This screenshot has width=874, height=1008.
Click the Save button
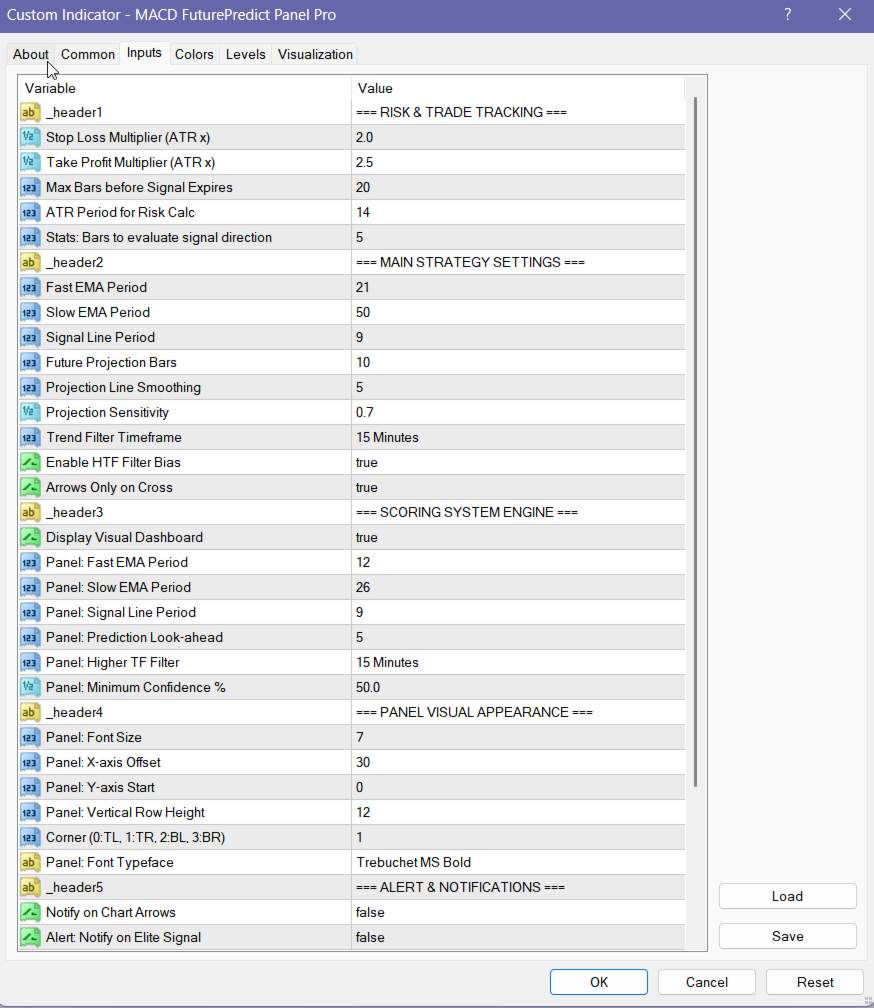tap(788, 937)
